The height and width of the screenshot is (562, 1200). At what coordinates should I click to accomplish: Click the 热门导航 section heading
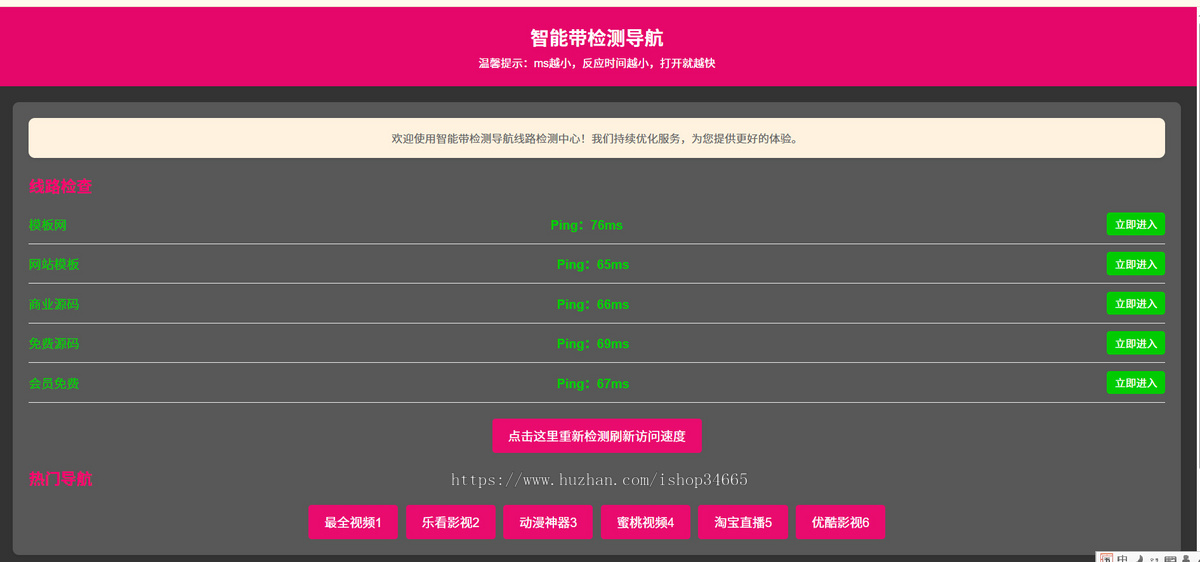coord(61,479)
